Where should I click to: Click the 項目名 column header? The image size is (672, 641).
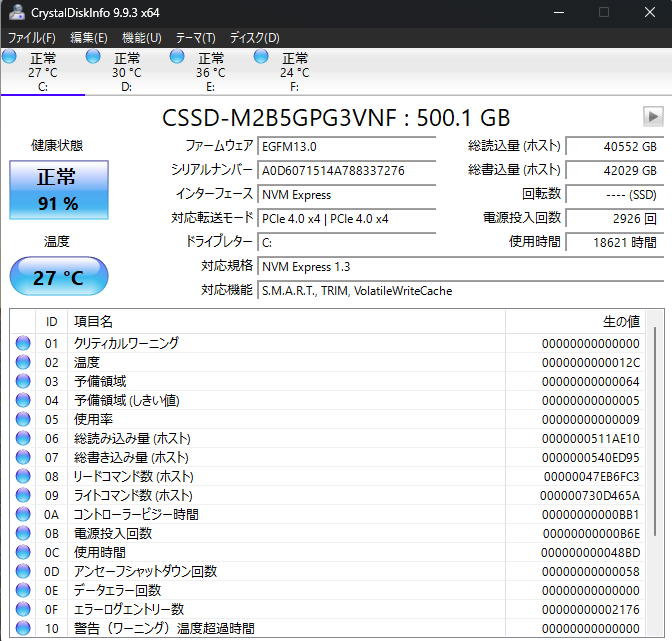tap(286, 321)
